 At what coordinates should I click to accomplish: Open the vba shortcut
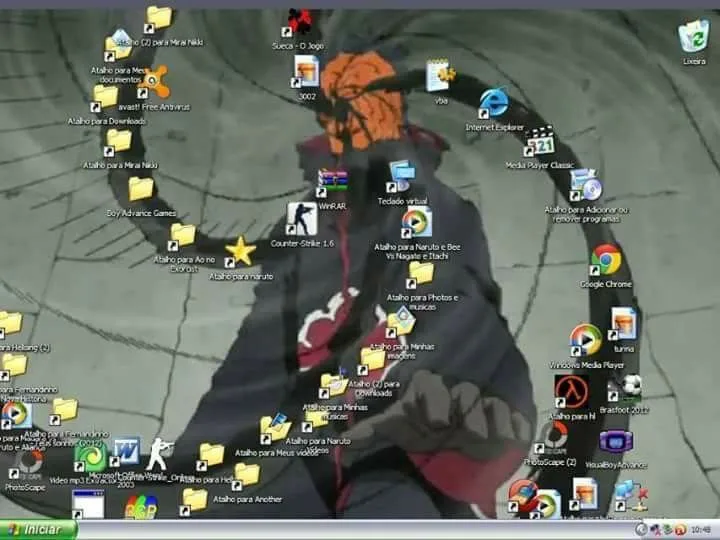pos(440,76)
